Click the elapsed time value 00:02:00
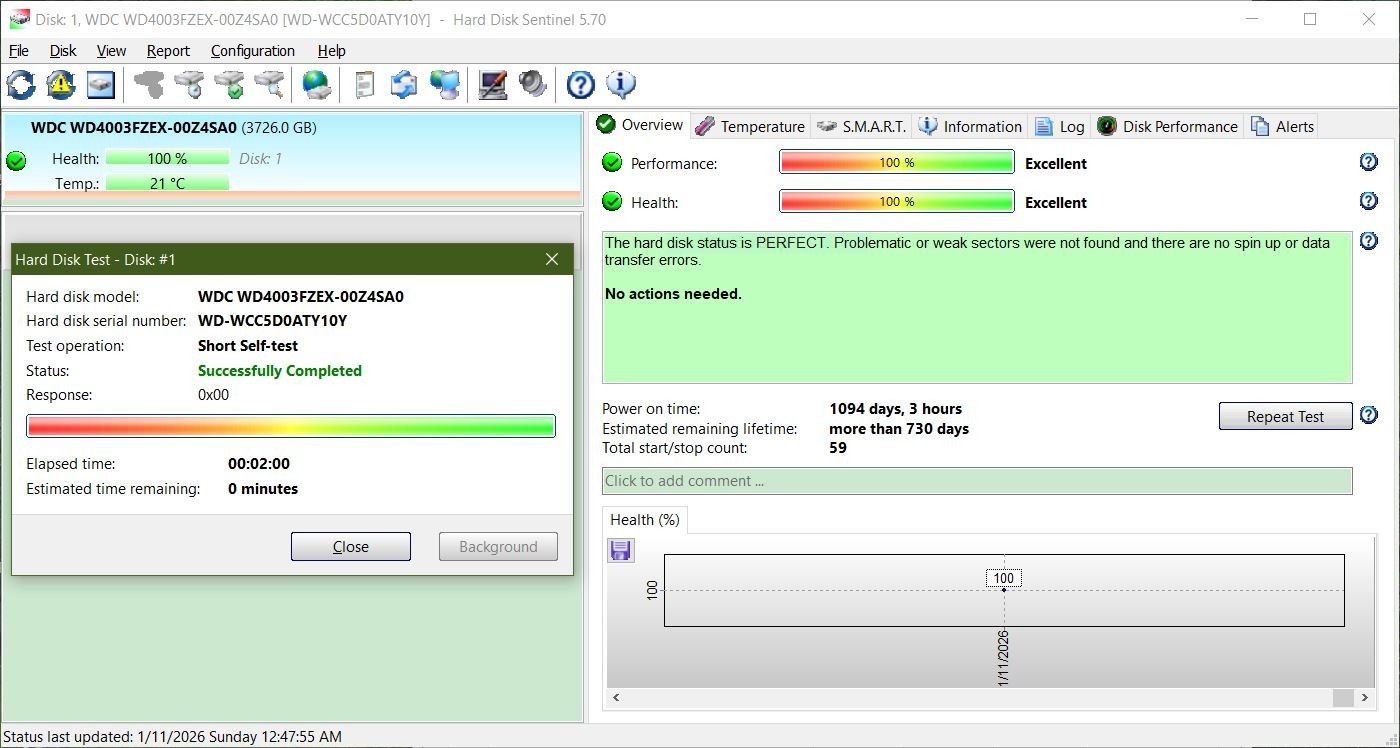Screen dimensions: 1400x748 point(259,464)
